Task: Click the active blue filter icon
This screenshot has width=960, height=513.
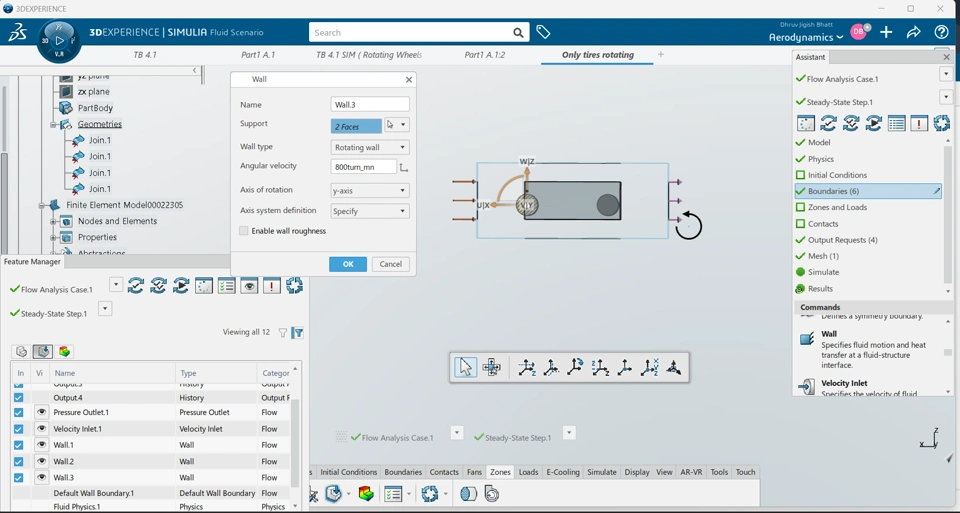Action: coord(298,333)
